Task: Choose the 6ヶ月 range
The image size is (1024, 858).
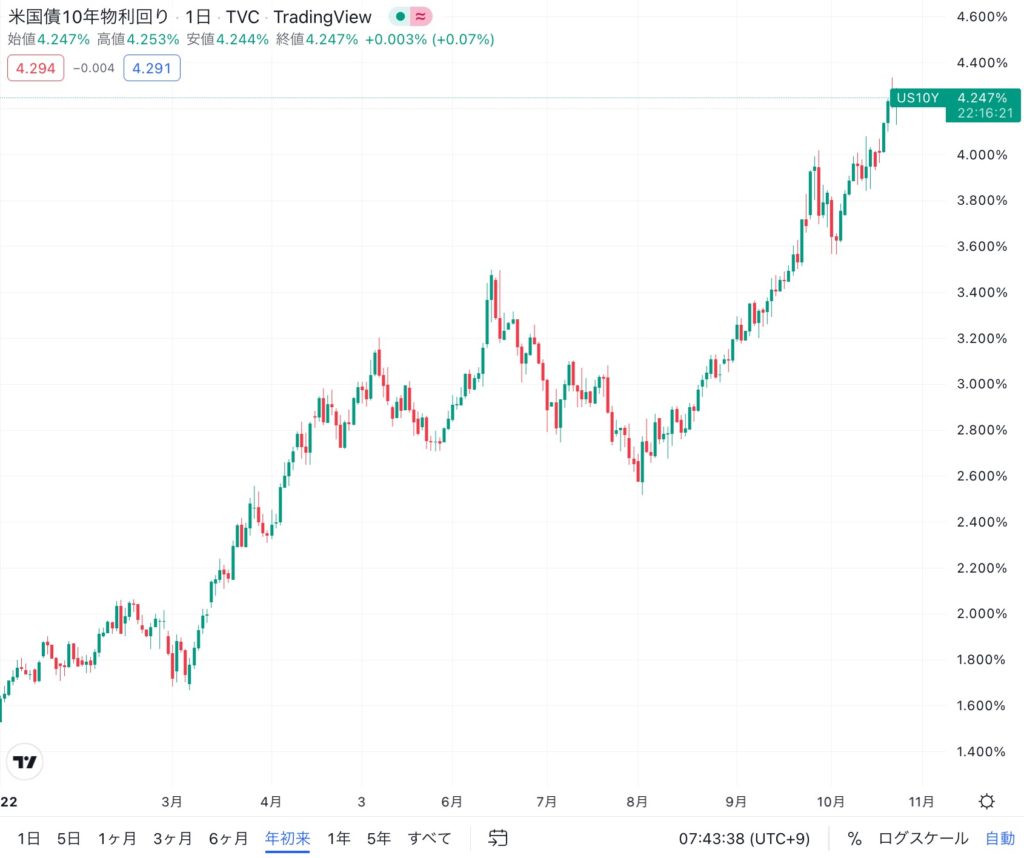Action: pos(228,838)
